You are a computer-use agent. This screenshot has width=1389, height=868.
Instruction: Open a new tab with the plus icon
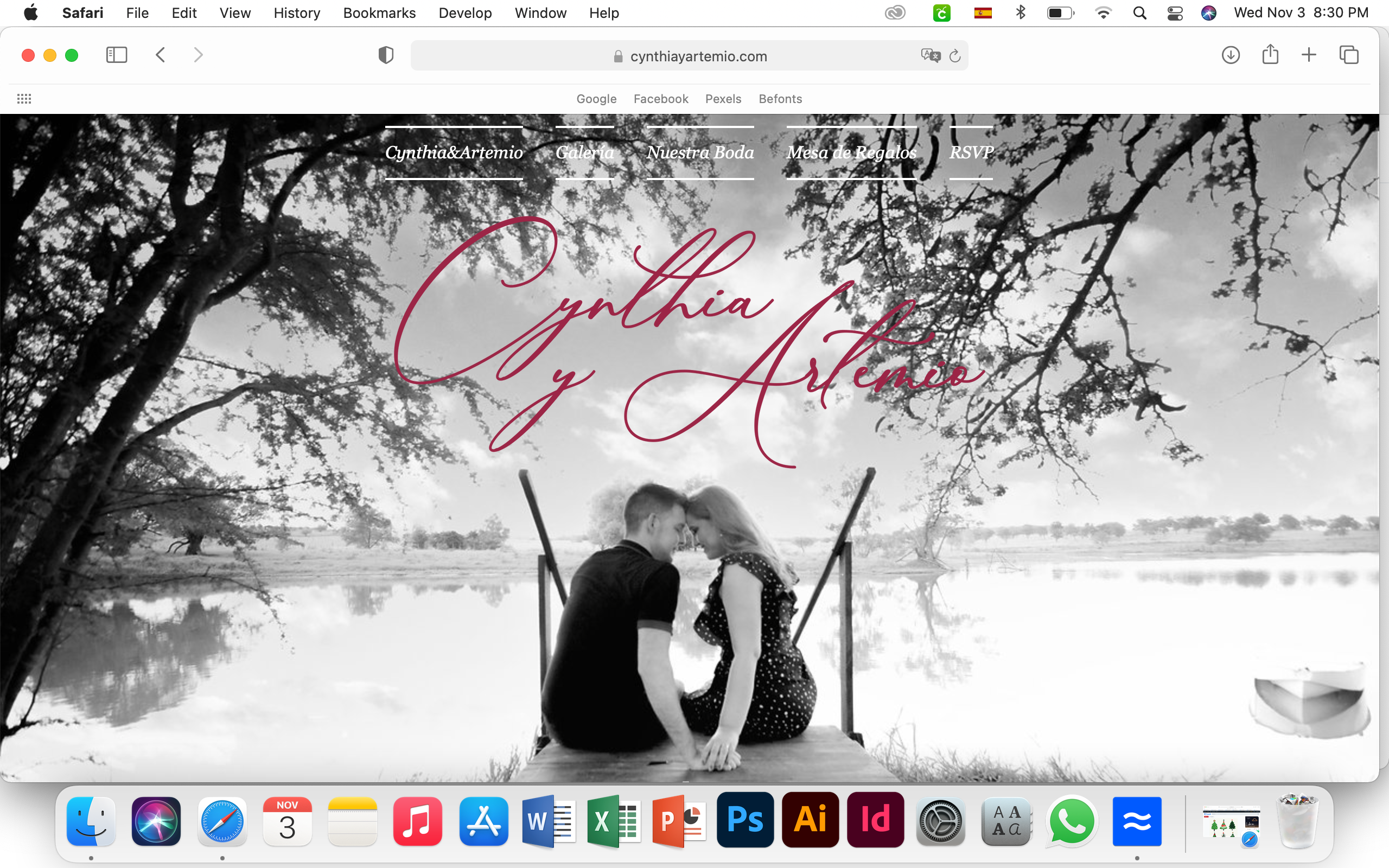(x=1309, y=55)
